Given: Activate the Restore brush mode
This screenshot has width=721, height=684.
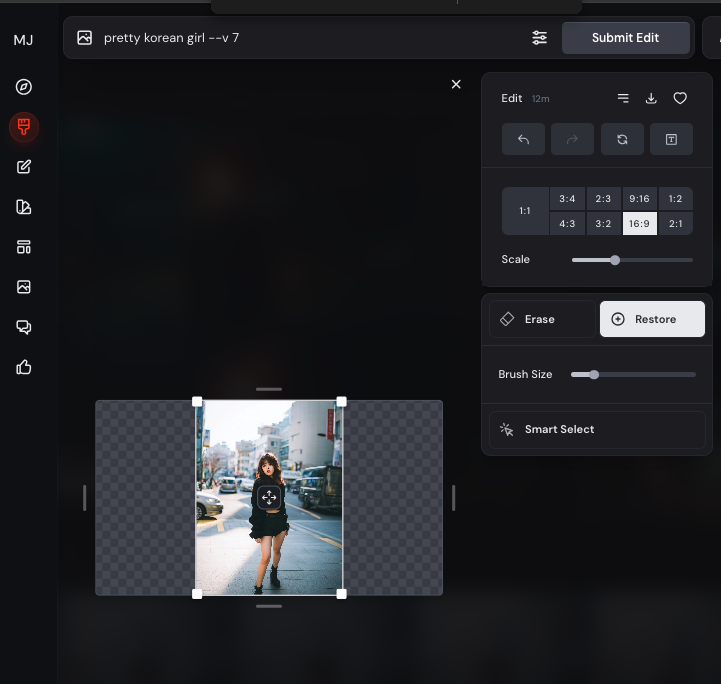Looking at the screenshot, I should click(652, 319).
